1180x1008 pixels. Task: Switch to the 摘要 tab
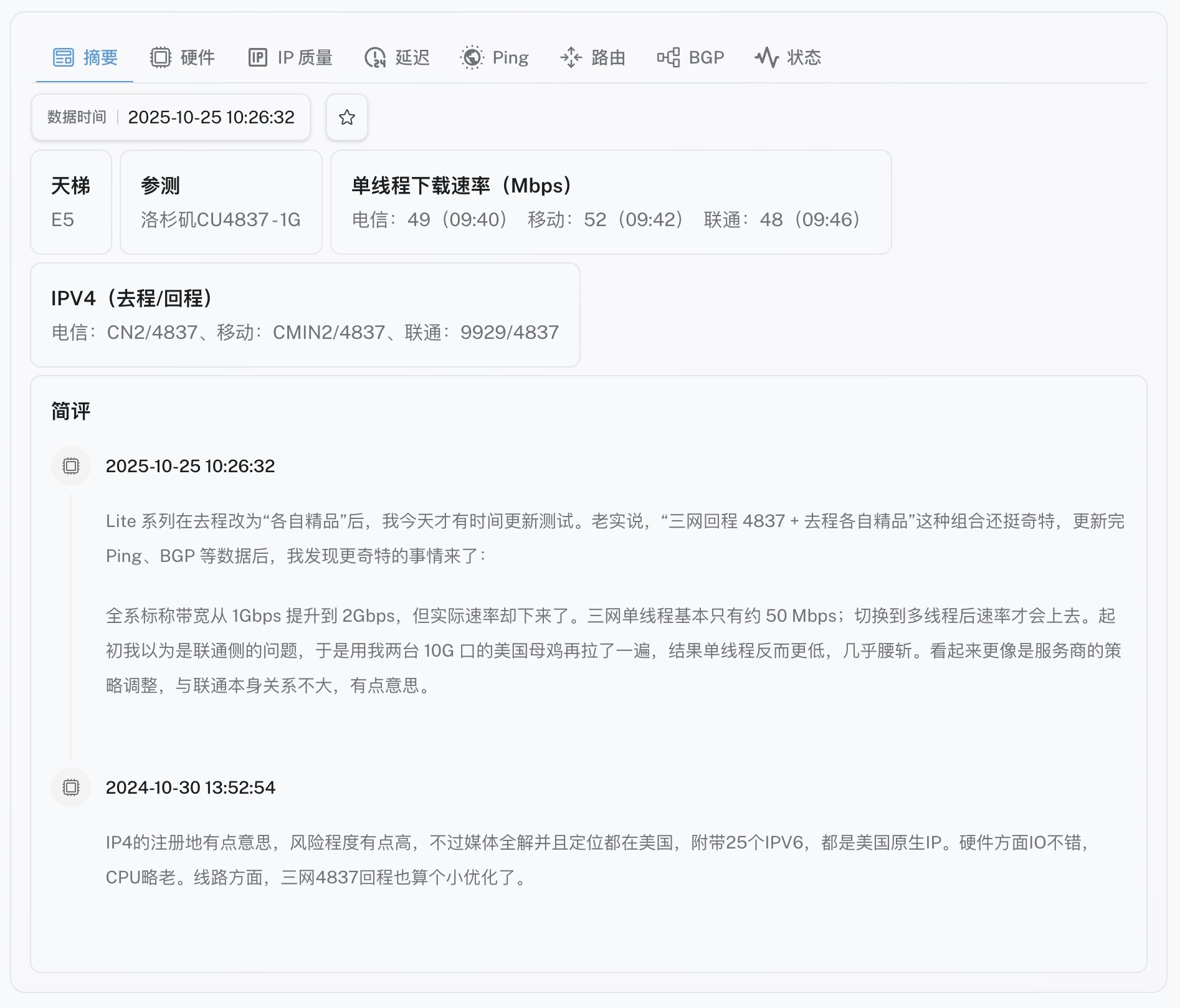click(x=85, y=57)
